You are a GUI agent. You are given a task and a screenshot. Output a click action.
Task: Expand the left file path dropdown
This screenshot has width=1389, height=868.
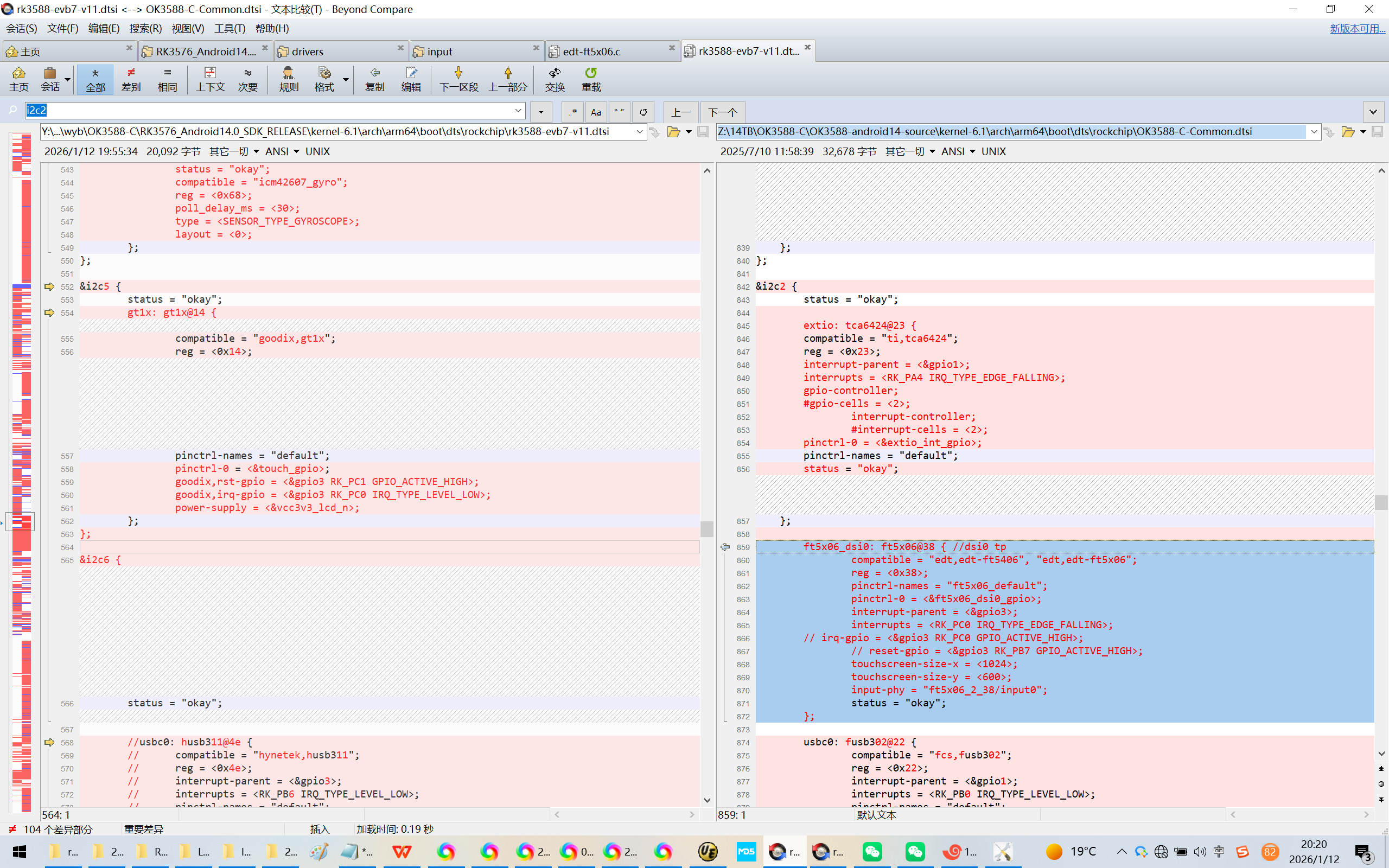[639, 132]
